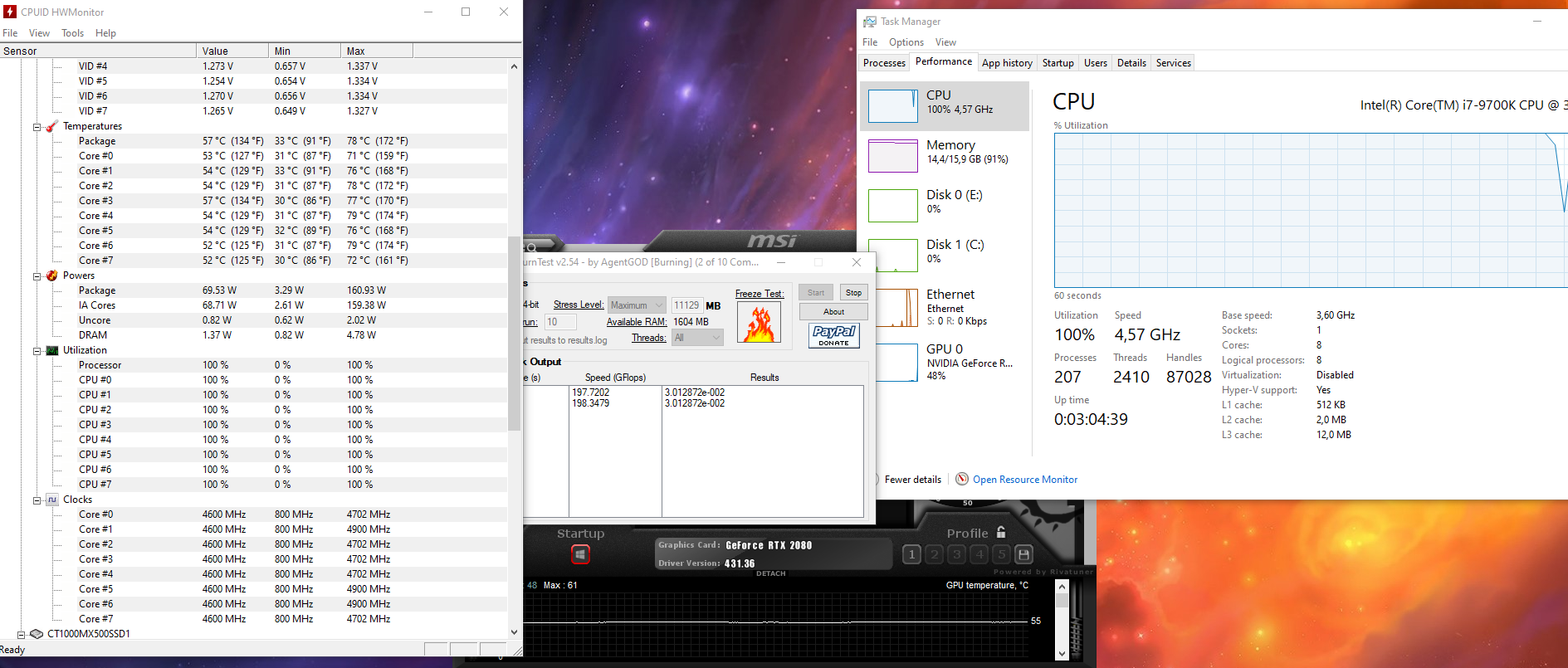This screenshot has height=668, width=1568.
Task: Click the Powers lightning icon in HWMonitor
Action: pyautogui.click(x=52, y=275)
